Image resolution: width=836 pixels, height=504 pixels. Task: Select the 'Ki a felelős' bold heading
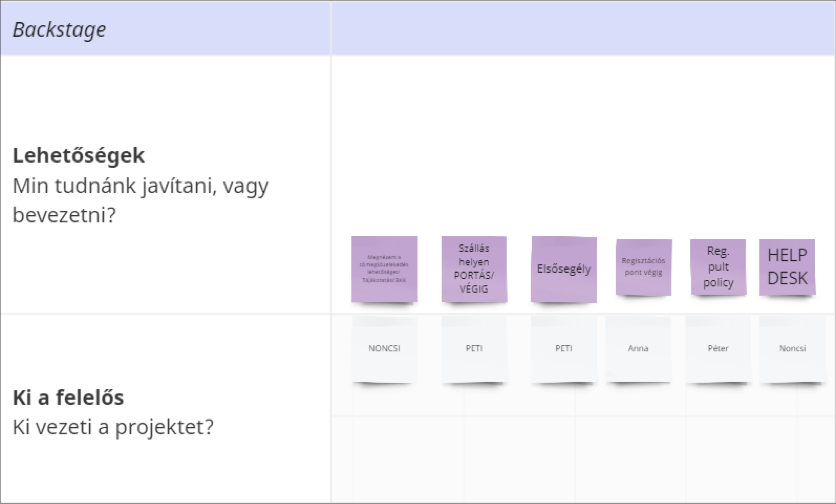[68, 398]
